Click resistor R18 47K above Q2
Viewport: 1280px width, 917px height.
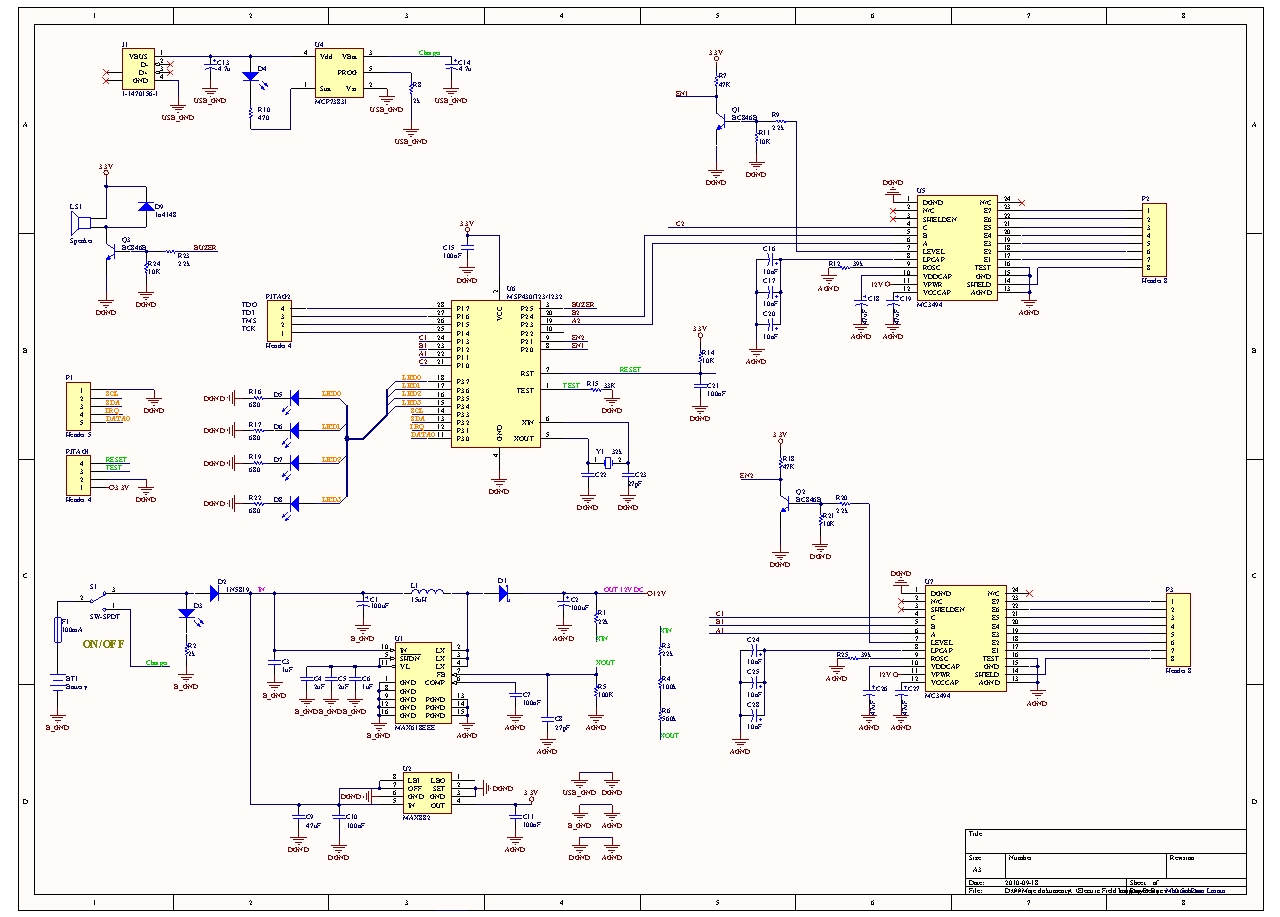click(780, 462)
